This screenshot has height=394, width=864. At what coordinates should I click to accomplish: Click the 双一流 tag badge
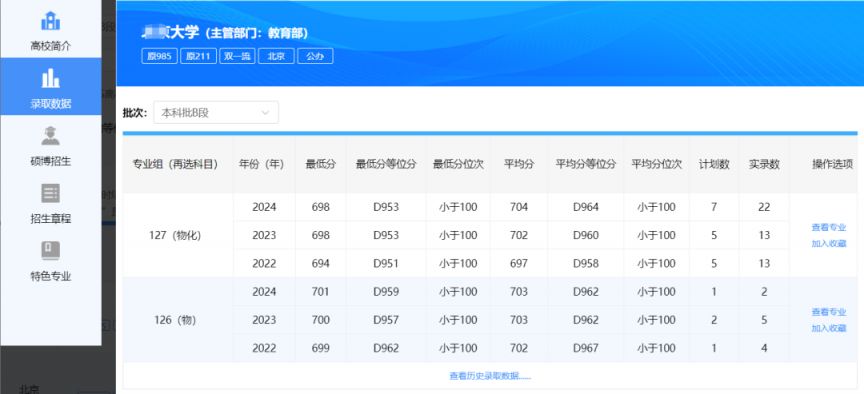click(237, 56)
